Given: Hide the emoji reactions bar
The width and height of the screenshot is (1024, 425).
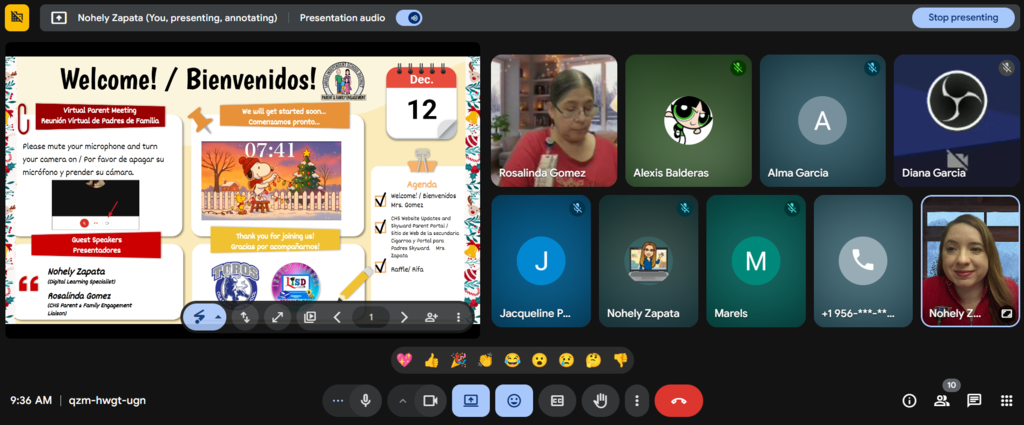Looking at the screenshot, I should 514,401.
